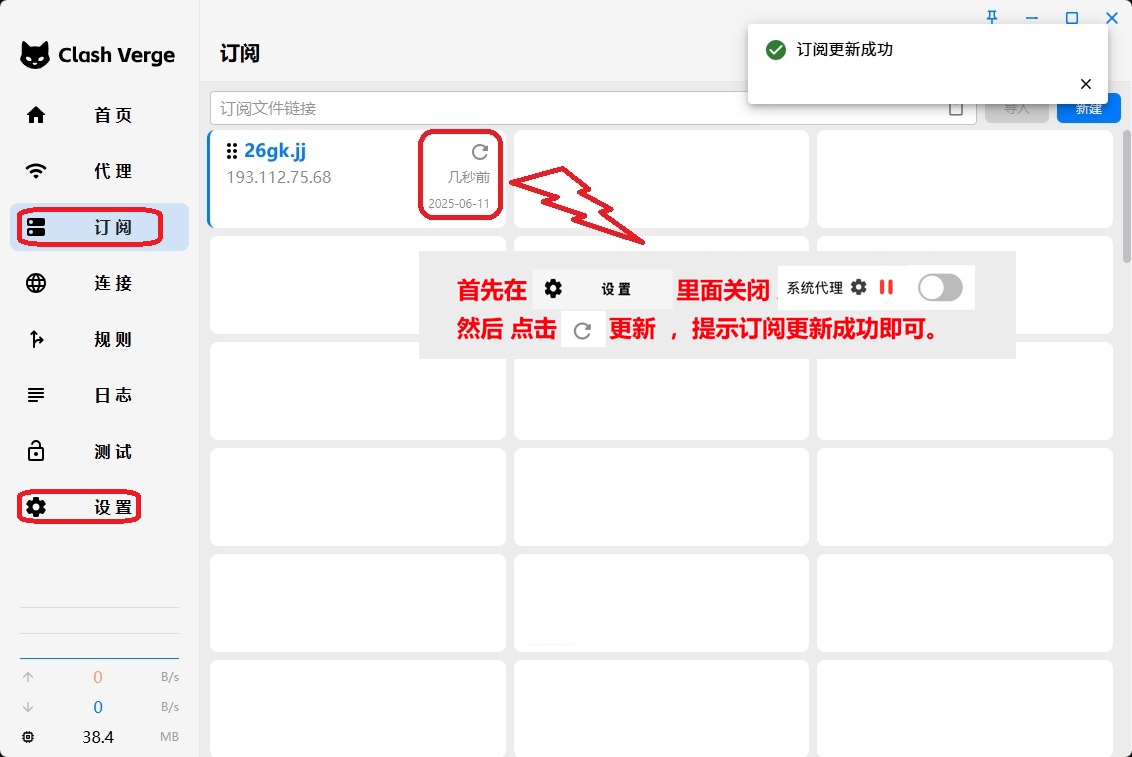Click the red pause icon beside 系统代理
1132x757 pixels.
click(x=886, y=288)
